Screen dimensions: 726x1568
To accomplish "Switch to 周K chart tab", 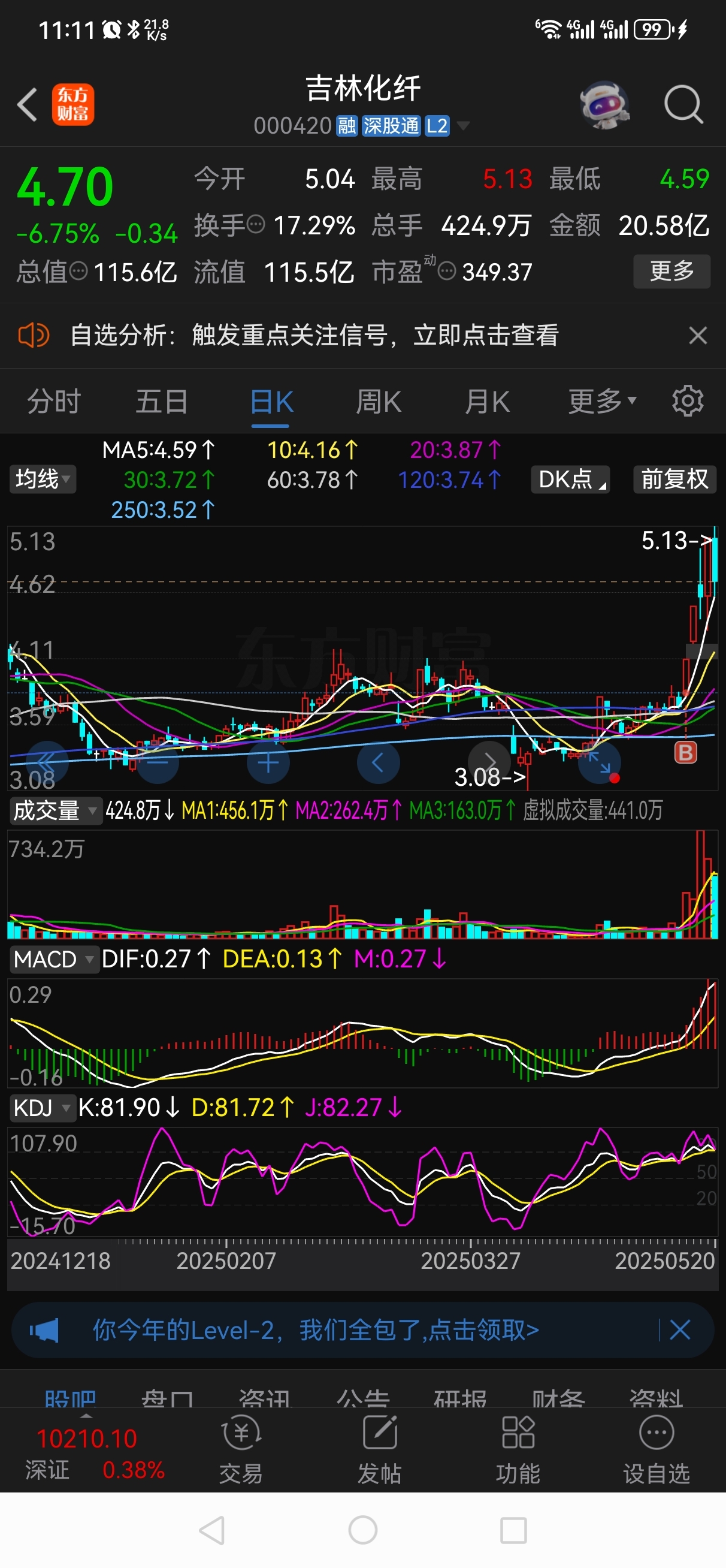I will (379, 402).
